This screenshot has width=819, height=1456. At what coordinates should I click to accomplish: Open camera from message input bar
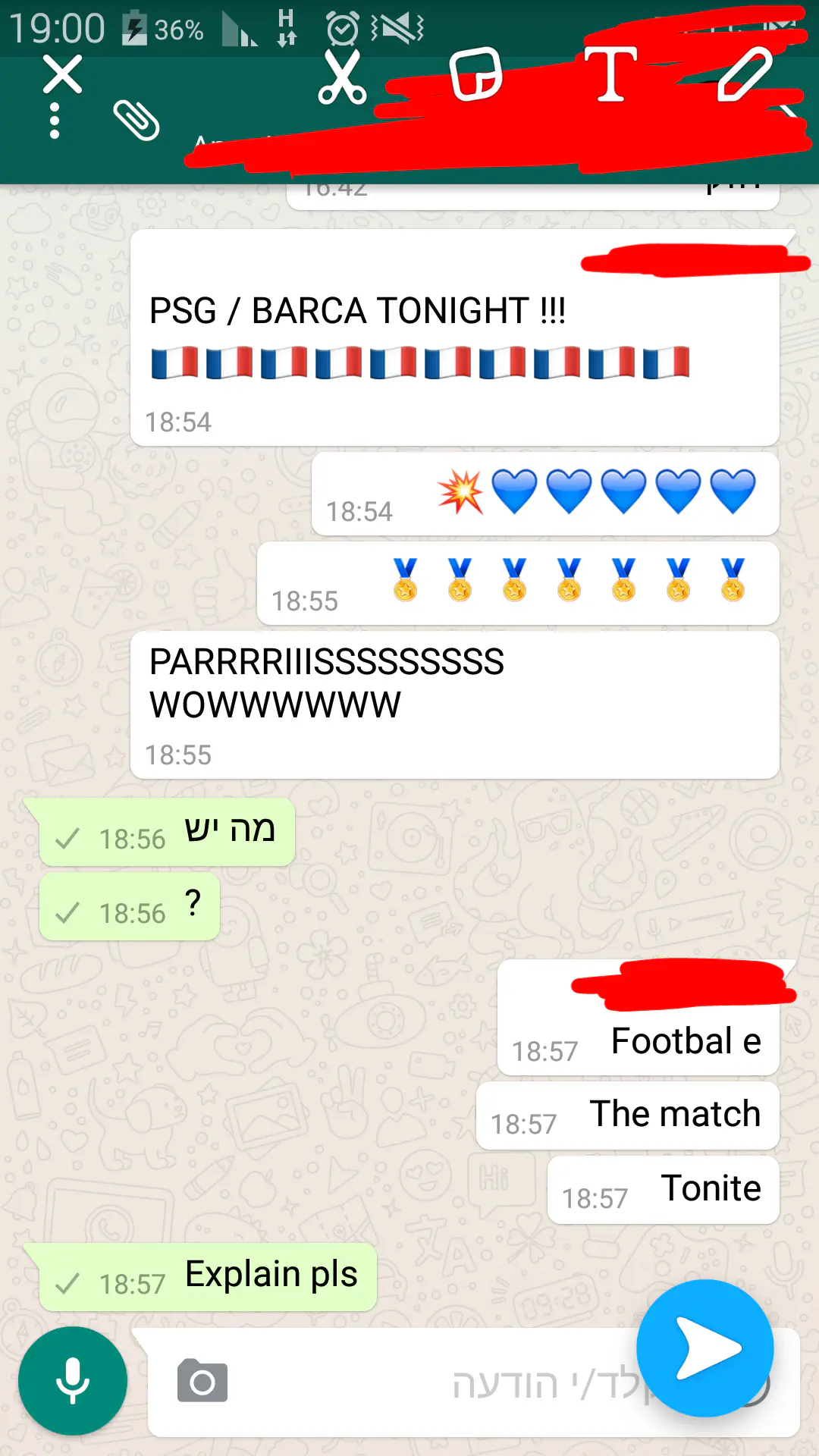(x=202, y=1381)
